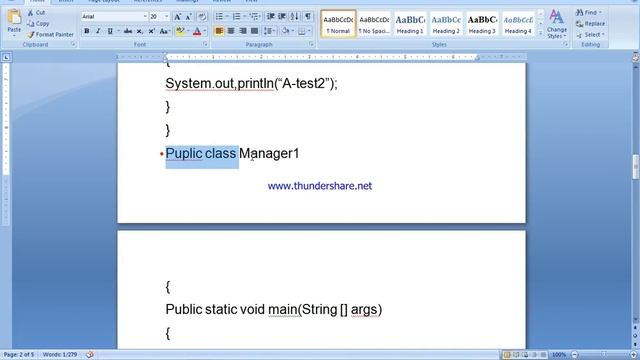
Task: Toggle Underline formatting
Action: [109, 31]
